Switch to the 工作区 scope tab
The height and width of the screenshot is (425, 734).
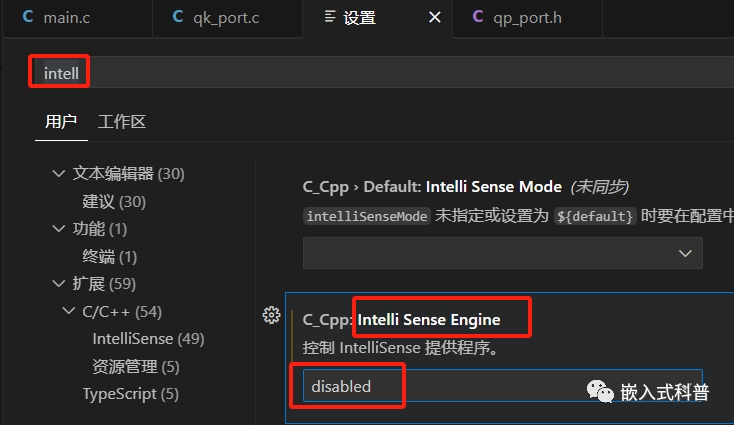[122, 122]
